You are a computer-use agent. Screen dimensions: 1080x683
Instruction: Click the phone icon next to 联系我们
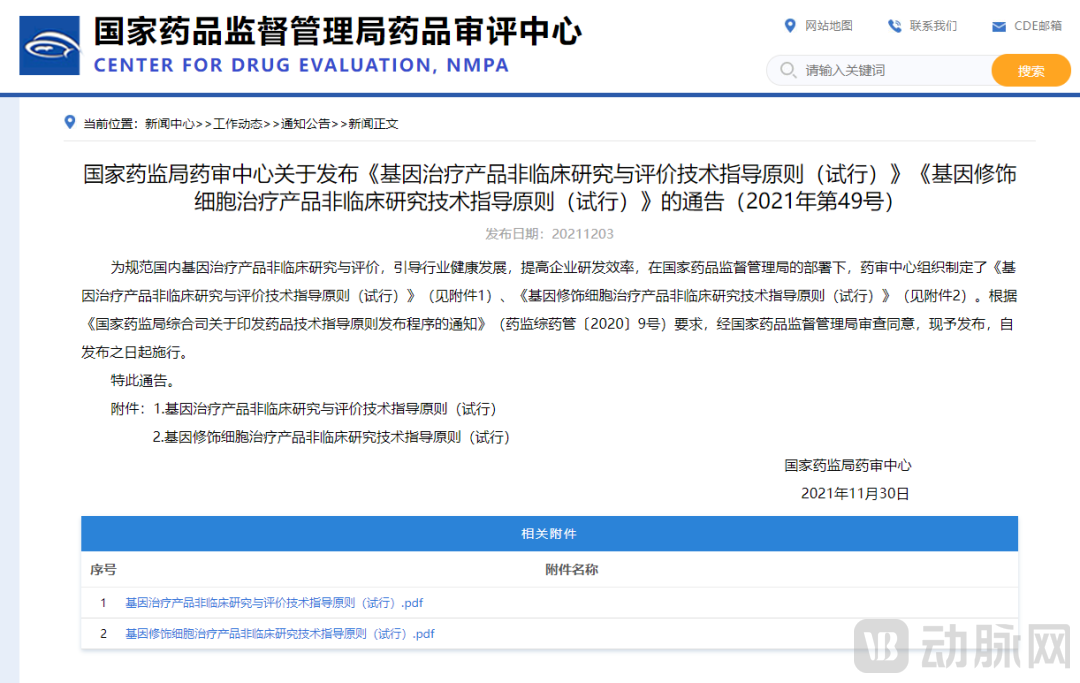(896, 26)
